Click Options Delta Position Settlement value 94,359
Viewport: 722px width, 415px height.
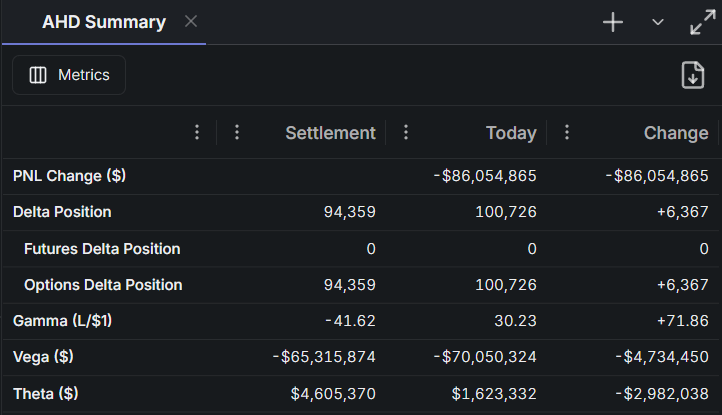tap(349, 285)
